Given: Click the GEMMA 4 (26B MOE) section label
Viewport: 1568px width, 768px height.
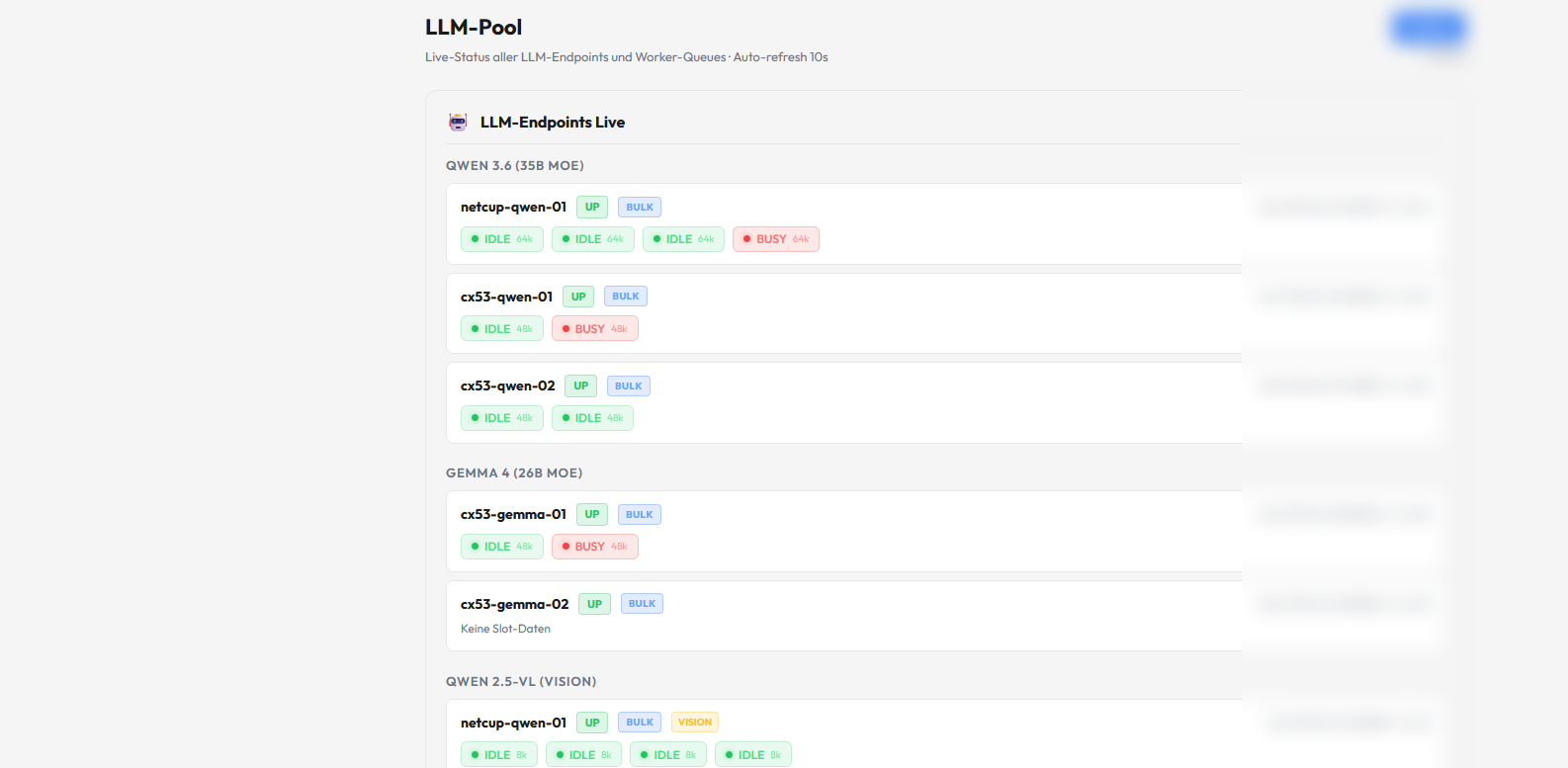Looking at the screenshot, I should pos(514,473).
